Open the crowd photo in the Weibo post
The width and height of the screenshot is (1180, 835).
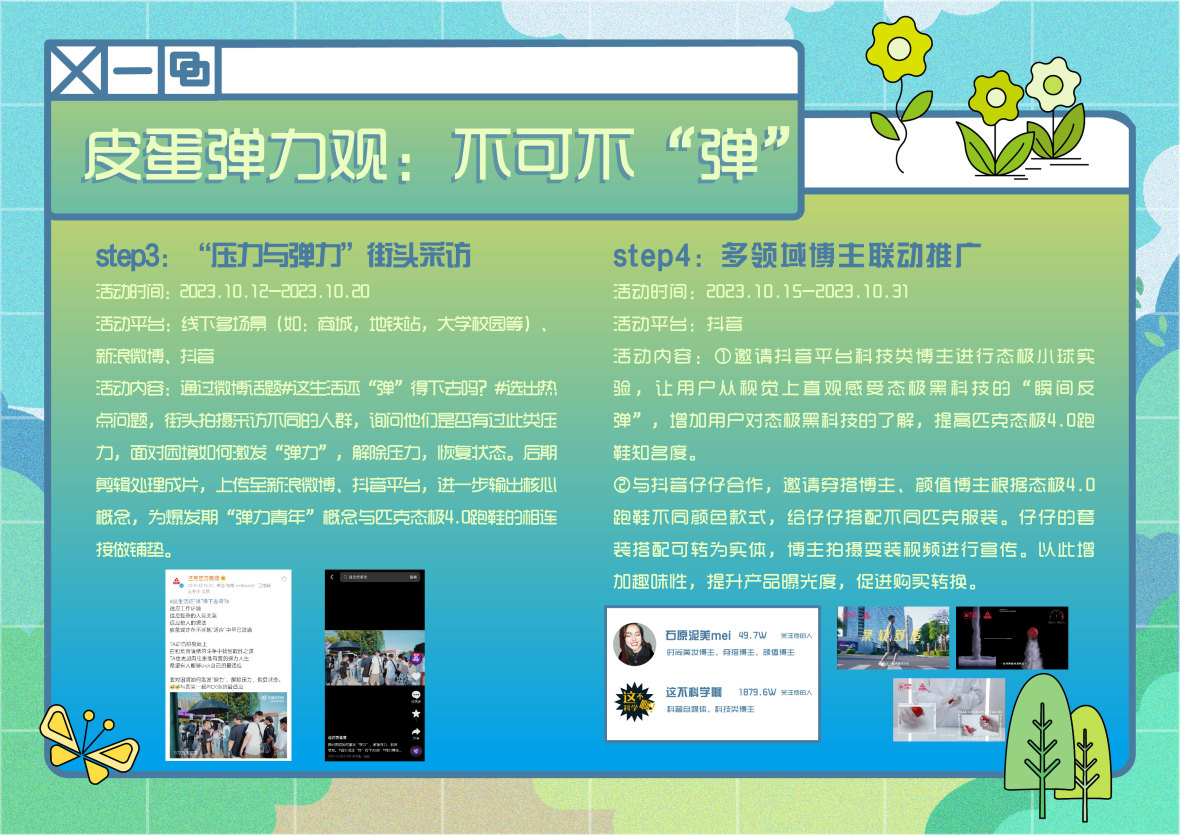(228, 724)
